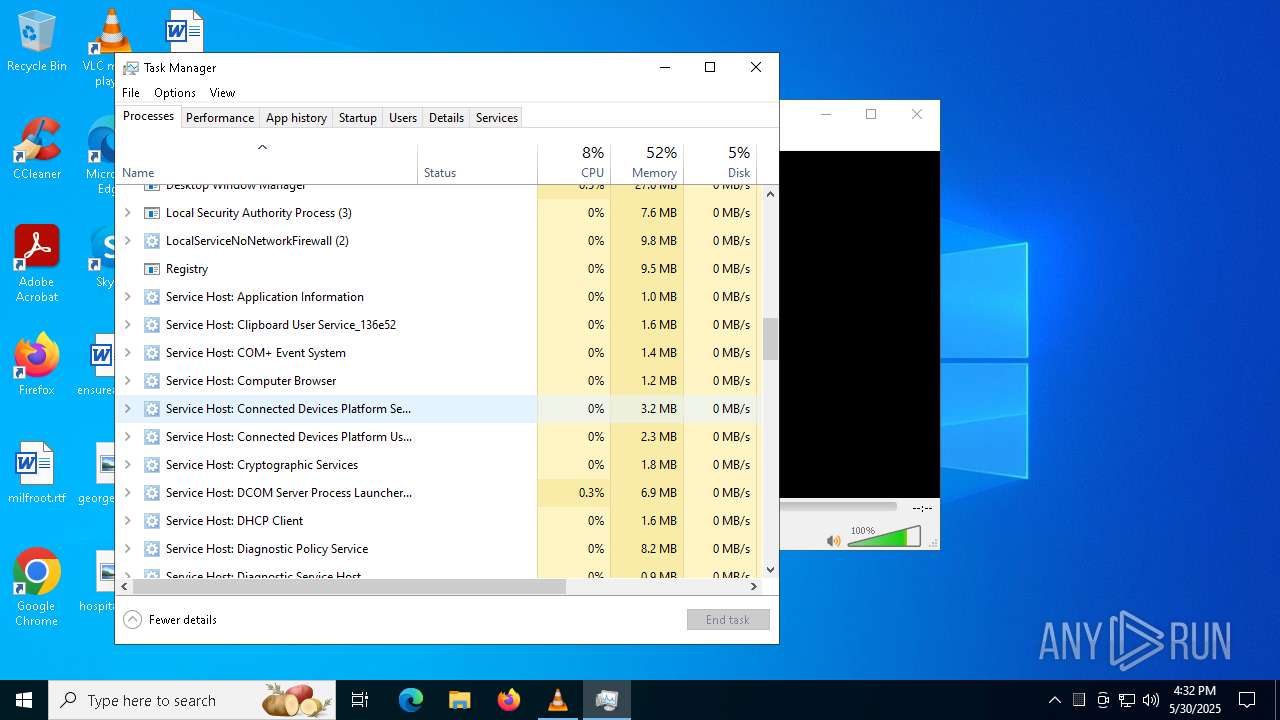Expand Service Host: Computer Browser
The width and height of the screenshot is (1280, 720).
point(127,381)
